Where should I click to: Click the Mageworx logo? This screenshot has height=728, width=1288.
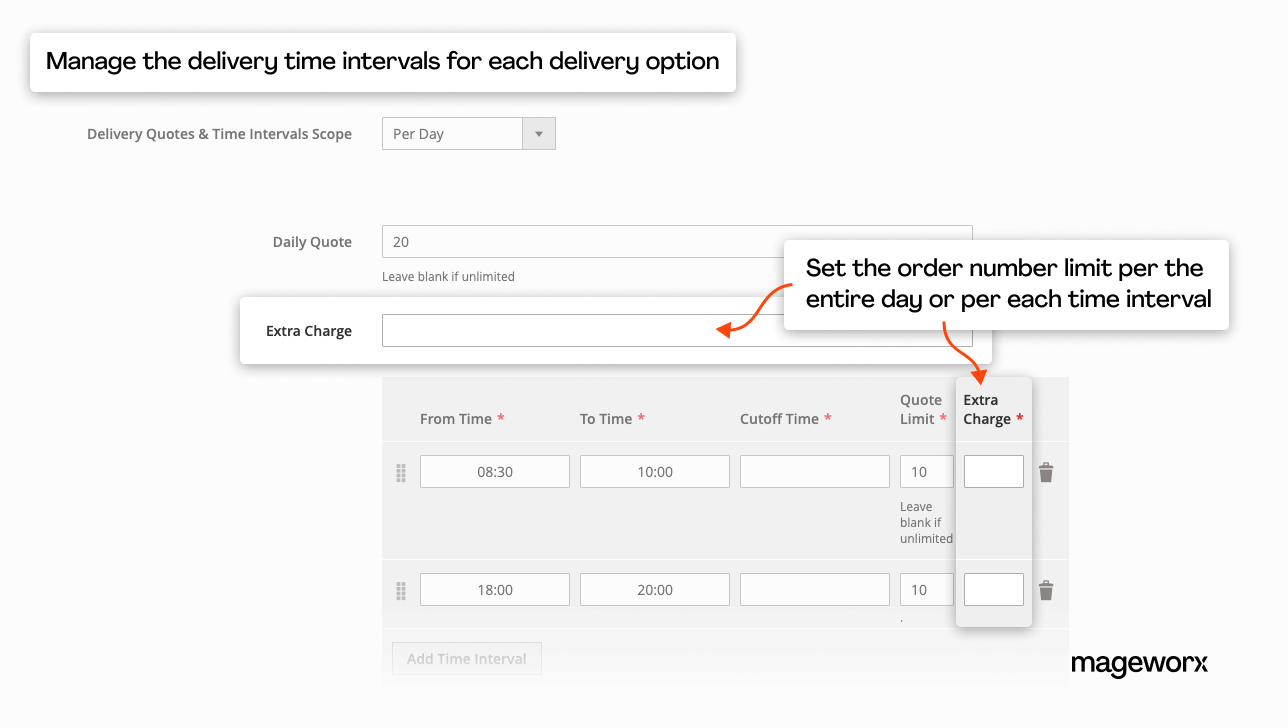(1139, 663)
